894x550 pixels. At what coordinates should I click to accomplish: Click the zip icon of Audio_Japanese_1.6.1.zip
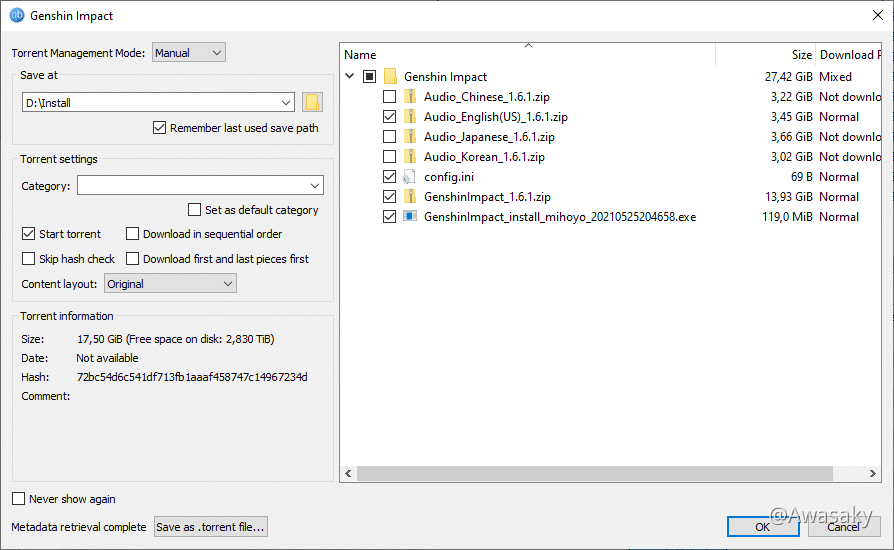coord(410,136)
